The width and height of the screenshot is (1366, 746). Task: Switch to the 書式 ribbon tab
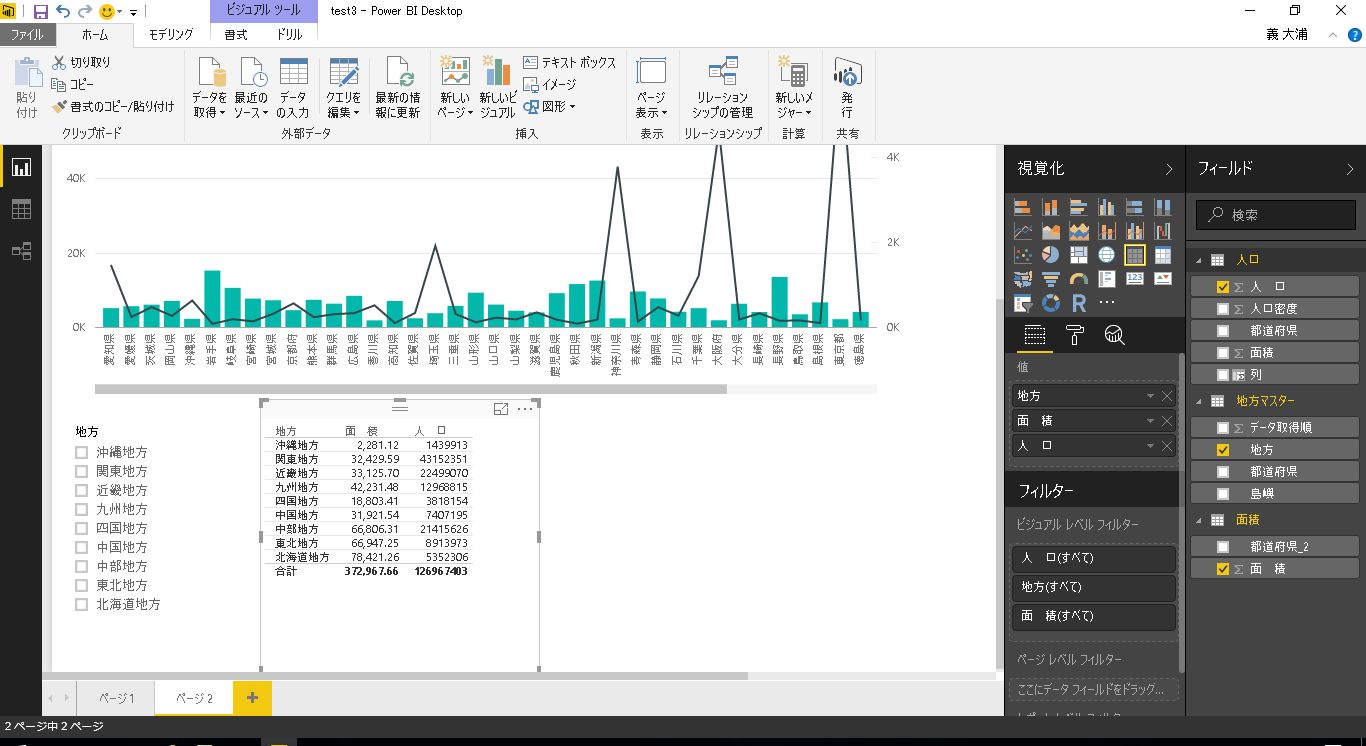[x=236, y=34]
